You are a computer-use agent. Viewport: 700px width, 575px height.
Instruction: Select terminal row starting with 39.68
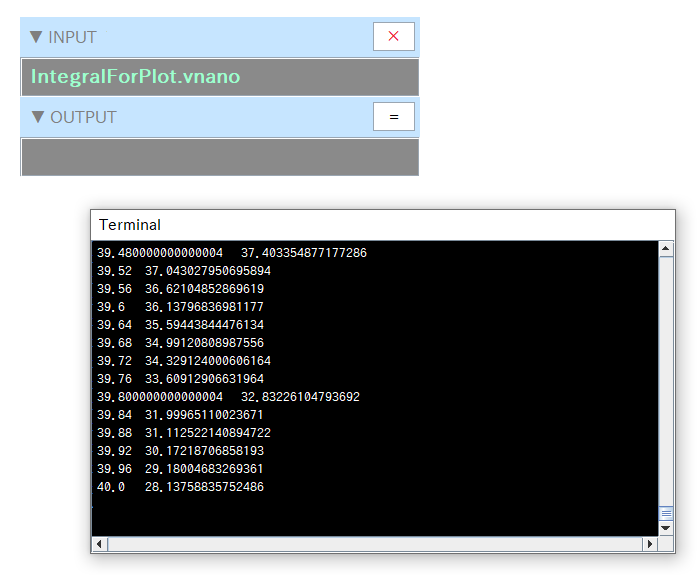180,343
